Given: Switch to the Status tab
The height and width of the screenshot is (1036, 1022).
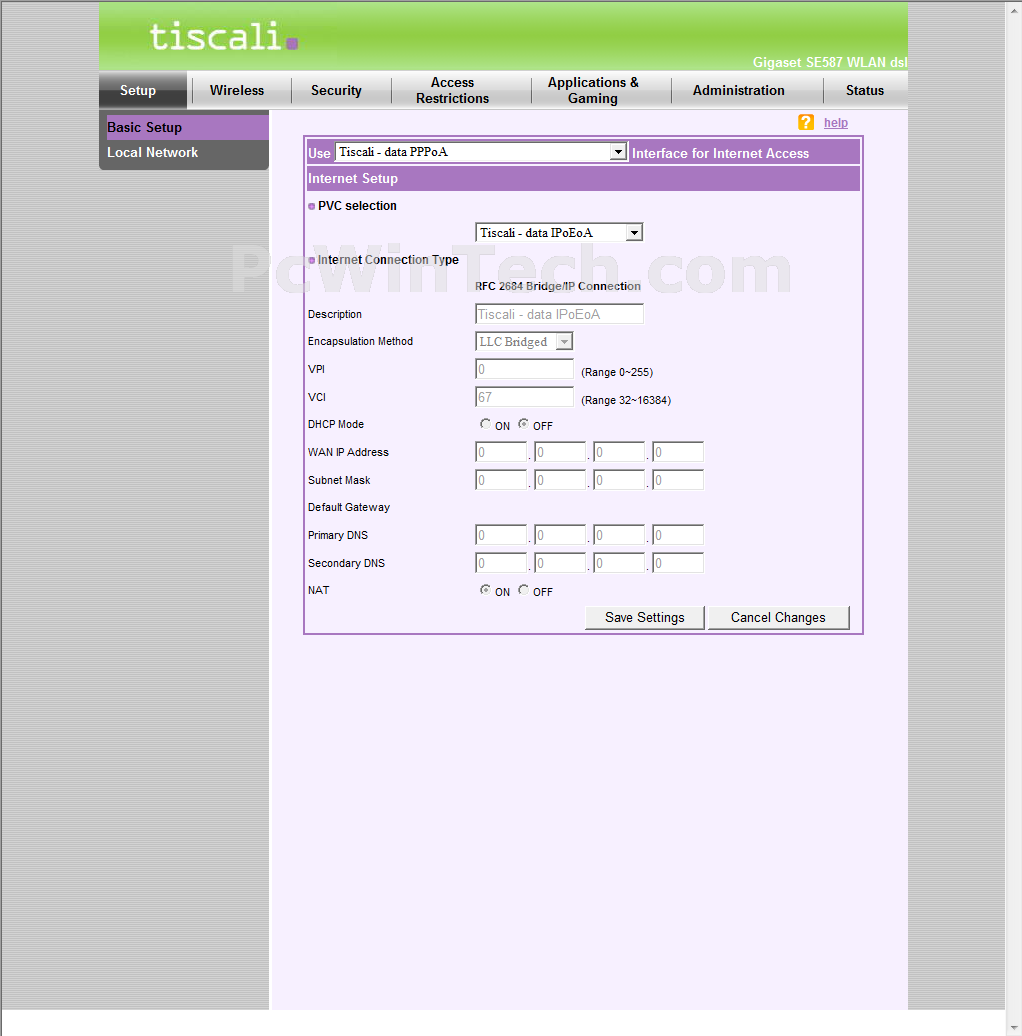Looking at the screenshot, I should click(x=865, y=91).
